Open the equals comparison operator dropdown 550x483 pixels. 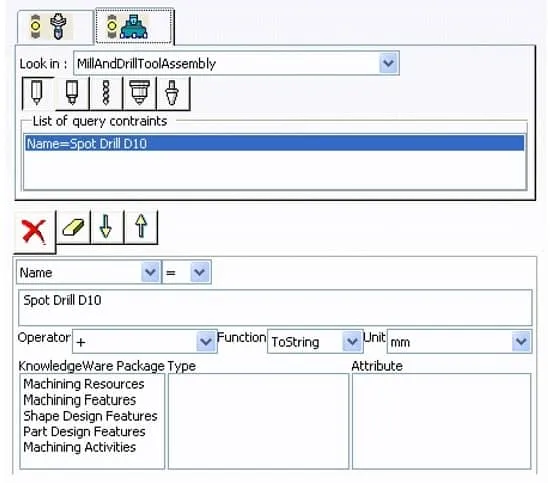click(200, 272)
